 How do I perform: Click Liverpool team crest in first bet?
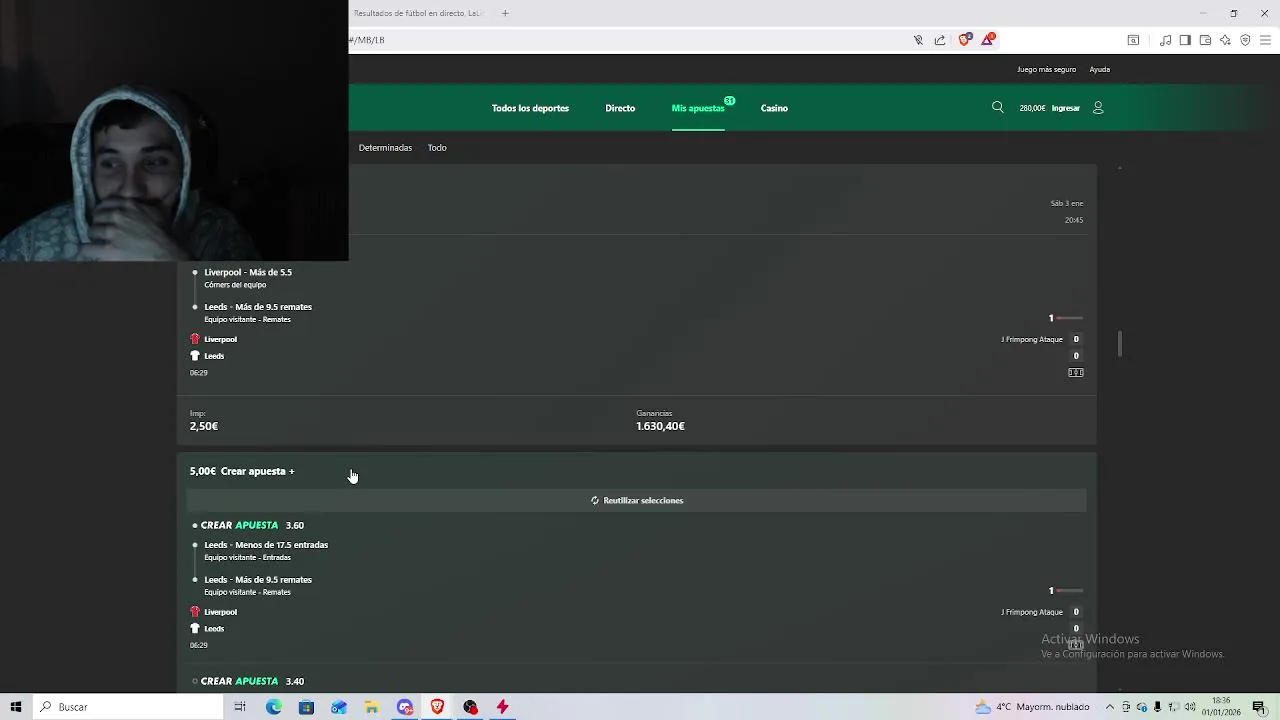(x=195, y=339)
